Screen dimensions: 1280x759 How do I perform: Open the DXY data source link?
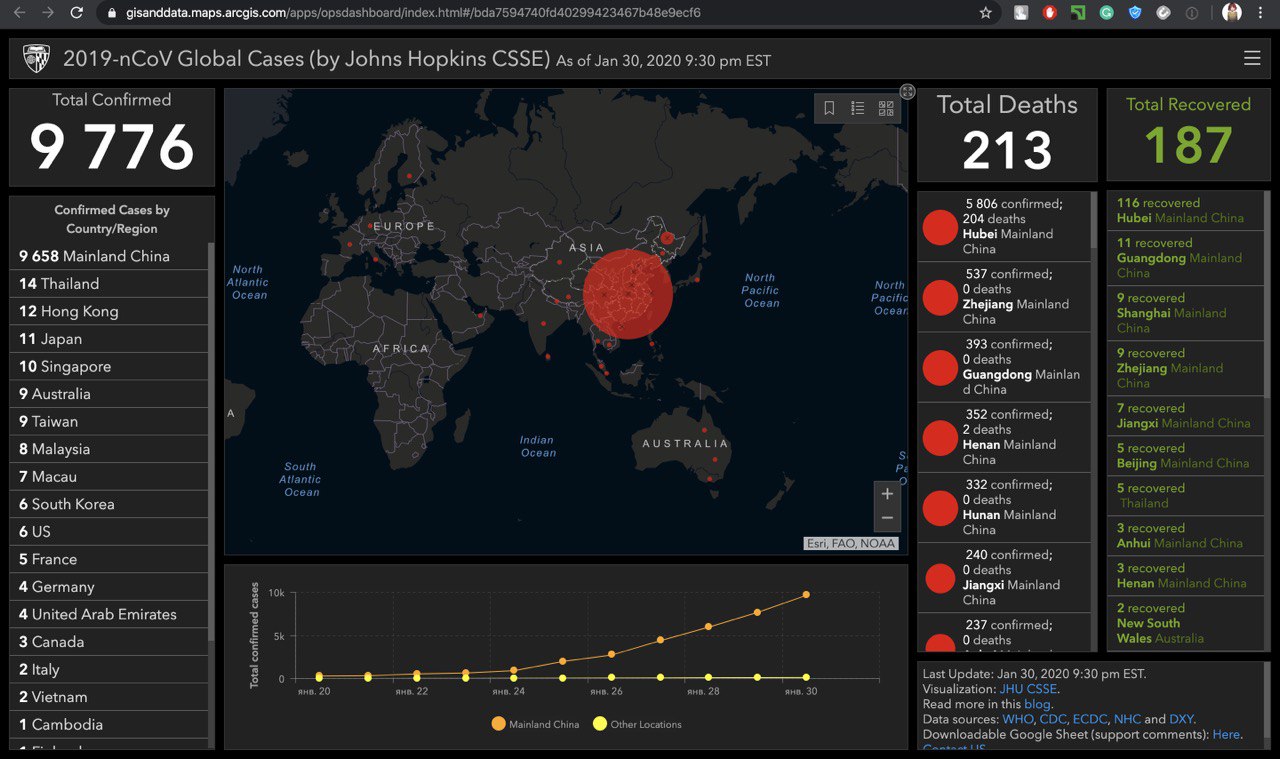pos(1181,719)
